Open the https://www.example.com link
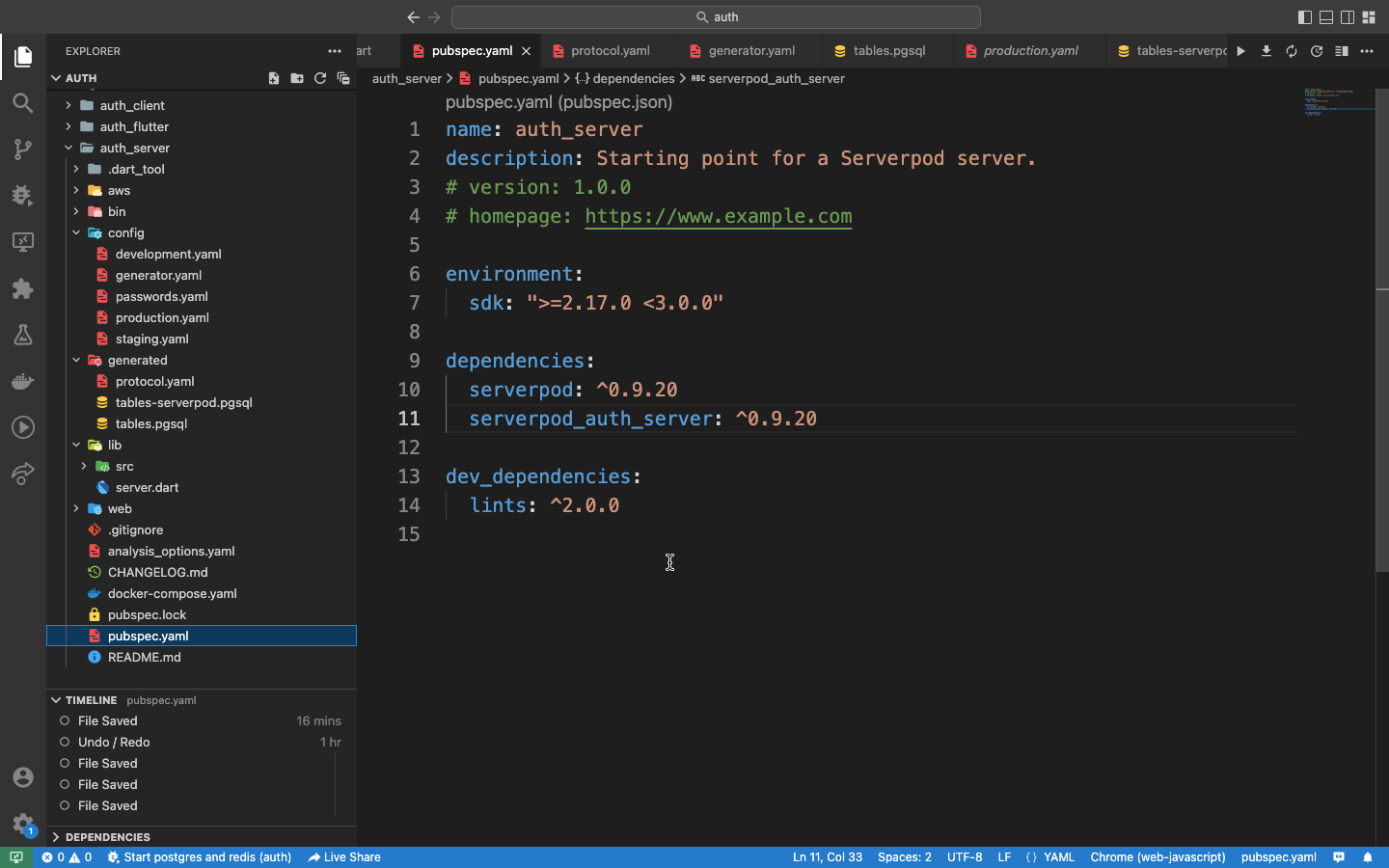Image resolution: width=1389 pixels, height=868 pixels. point(719,216)
